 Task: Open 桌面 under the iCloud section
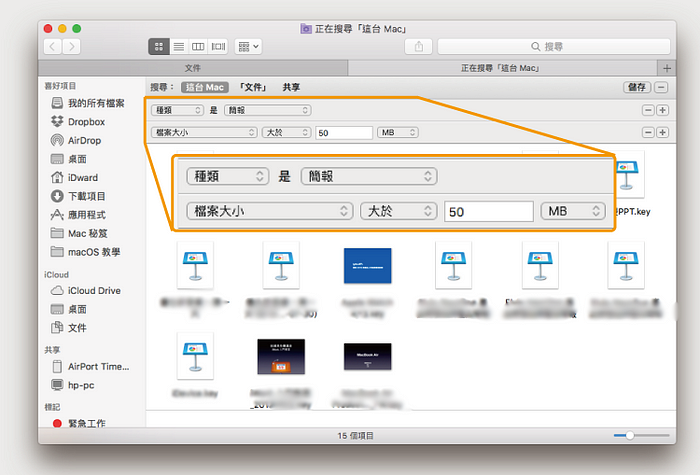[69, 309]
